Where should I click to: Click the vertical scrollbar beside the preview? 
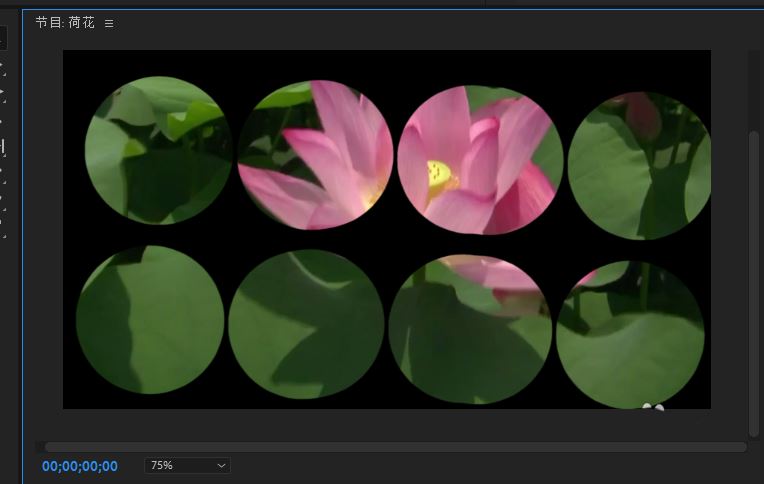[x=754, y=284]
